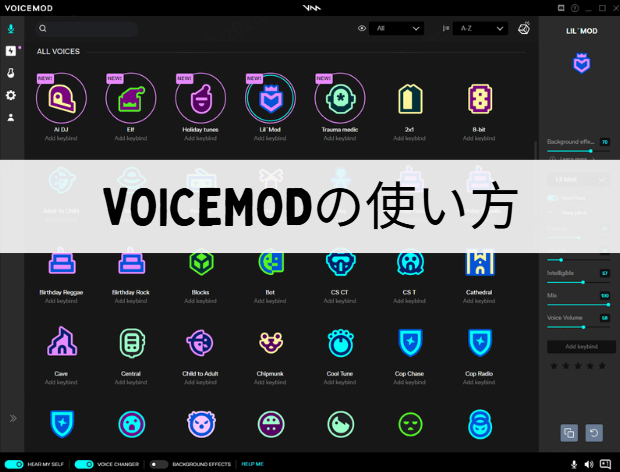This screenshot has height=472, width=620.
Task: Select the Central voice
Action: coord(131,342)
